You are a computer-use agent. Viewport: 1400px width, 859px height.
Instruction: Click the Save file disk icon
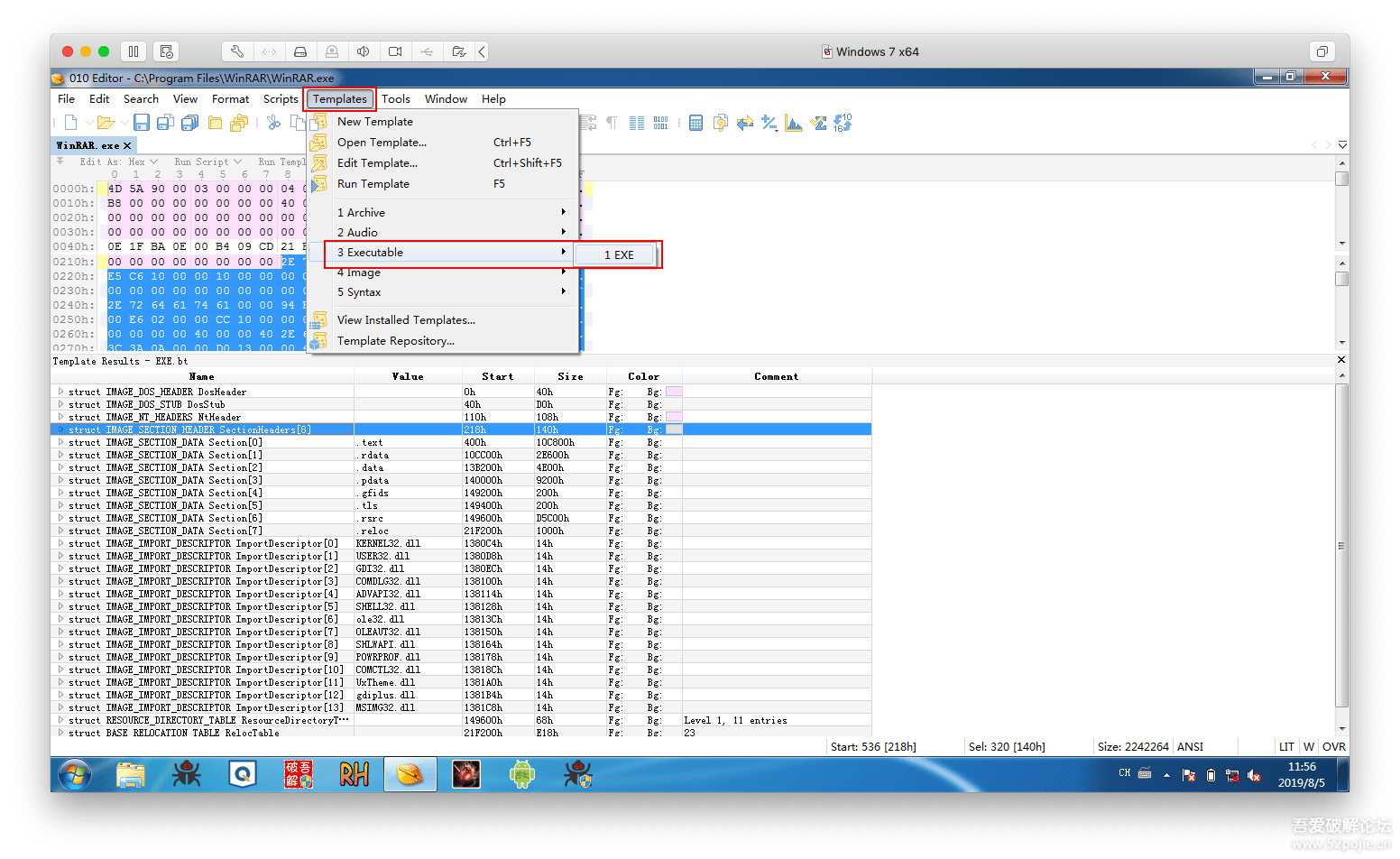coord(142,123)
